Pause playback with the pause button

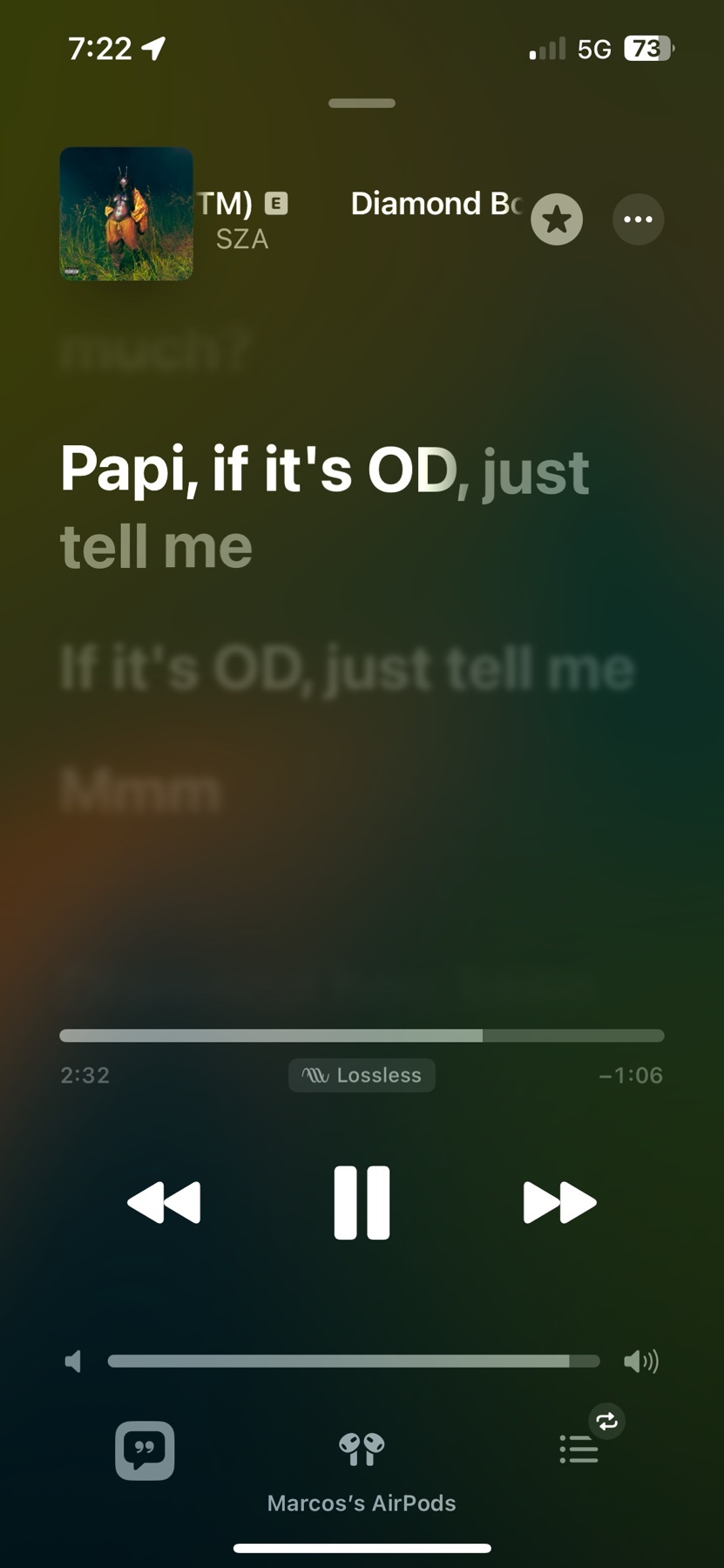click(x=362, y=1202)
